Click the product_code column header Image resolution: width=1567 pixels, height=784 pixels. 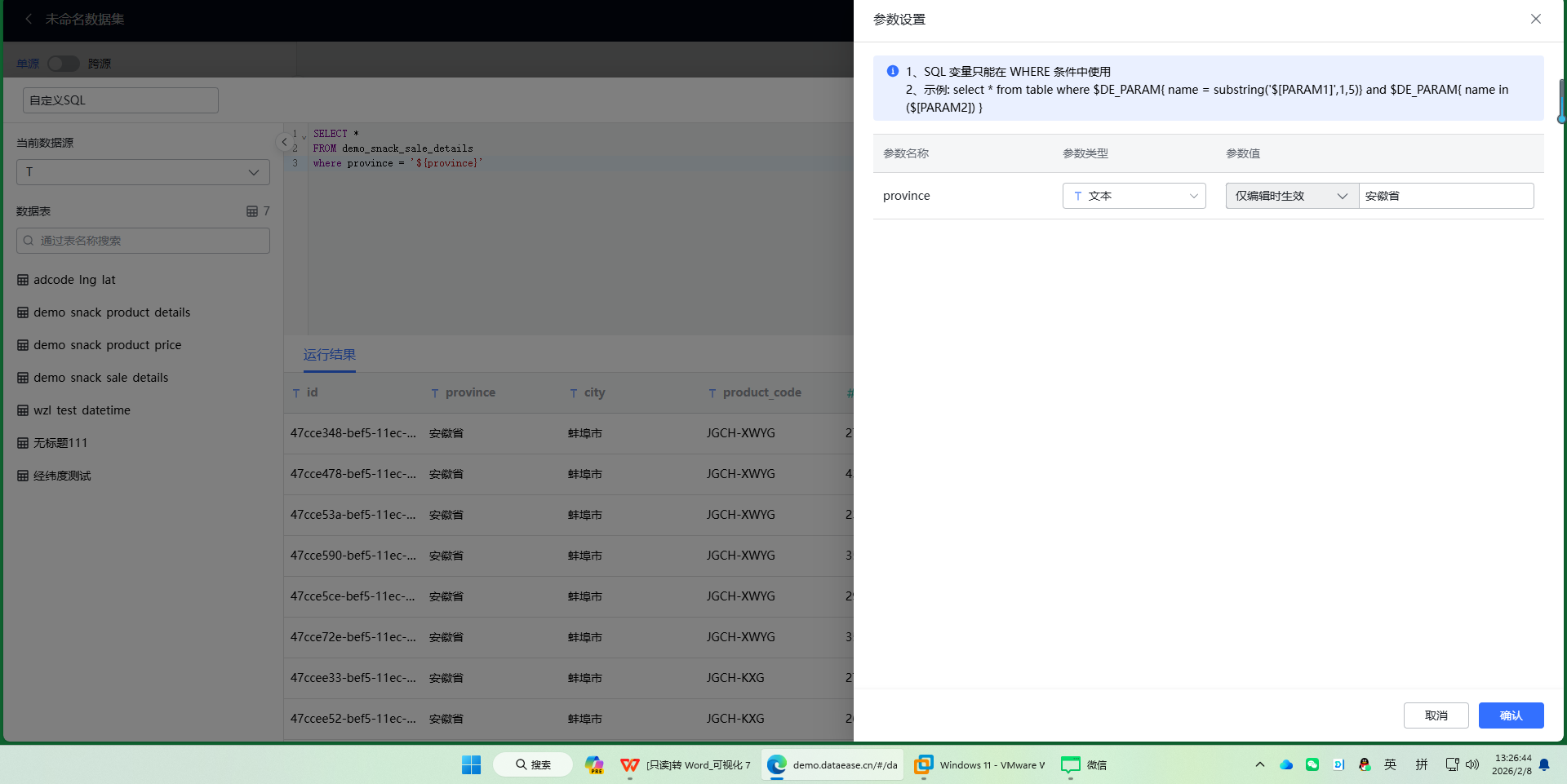[x=761, y=392]
